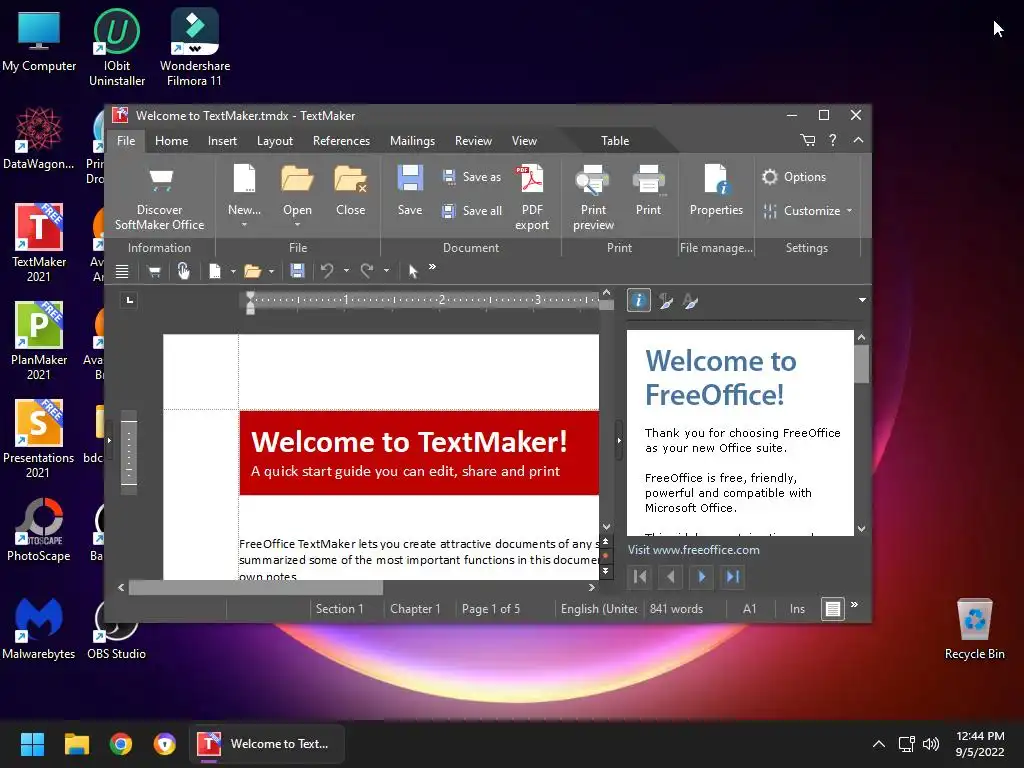Undo the last action
Viewport: 1024px width, 768px height.
[327, 270]
